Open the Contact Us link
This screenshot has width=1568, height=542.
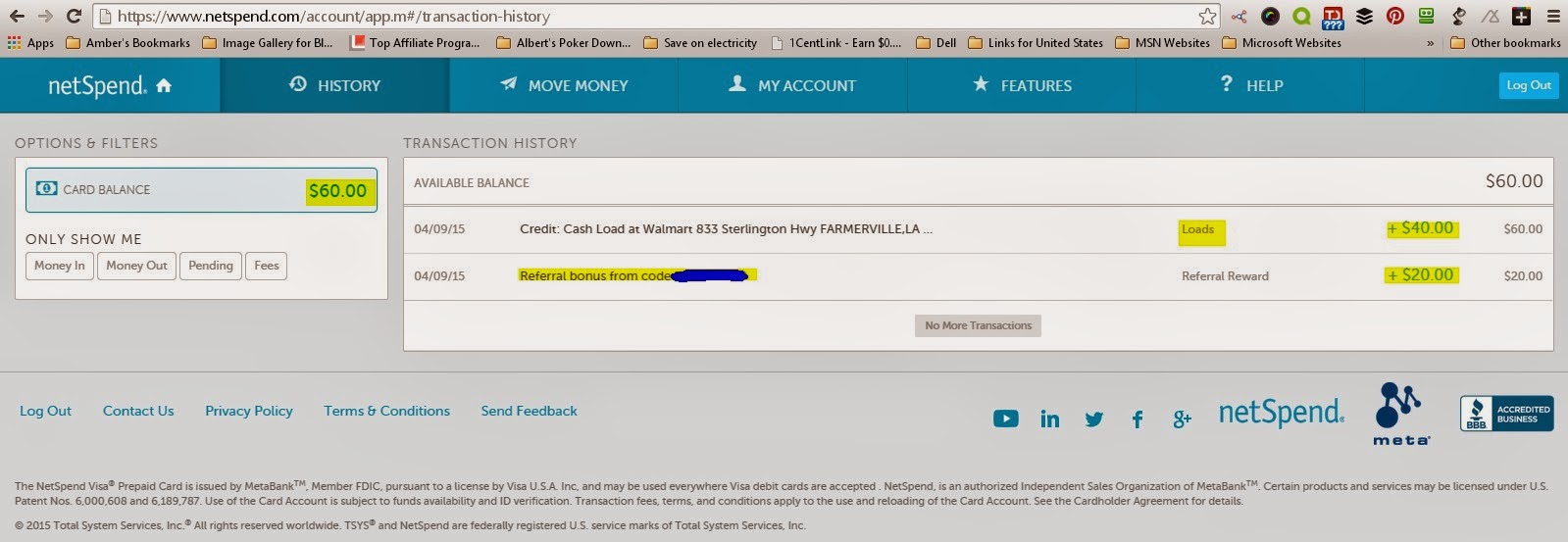138,411
